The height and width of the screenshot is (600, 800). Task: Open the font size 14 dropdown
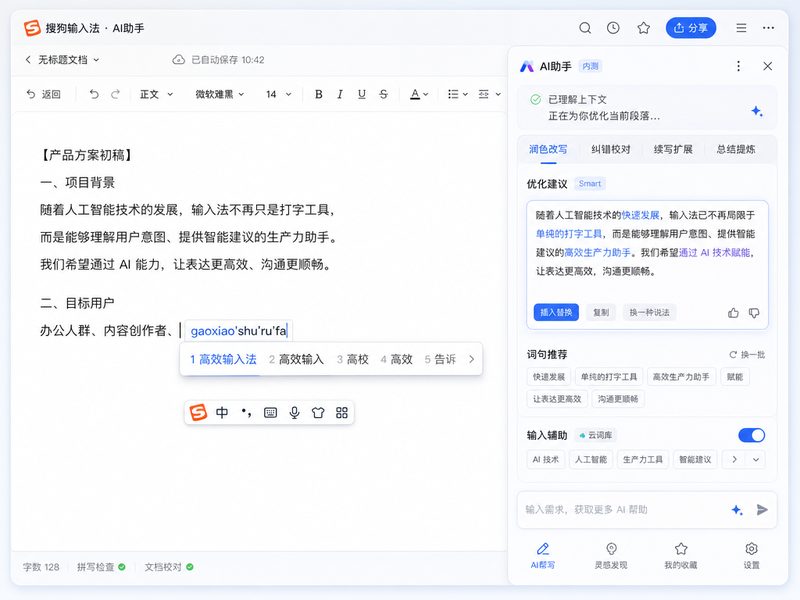(279, 94)
